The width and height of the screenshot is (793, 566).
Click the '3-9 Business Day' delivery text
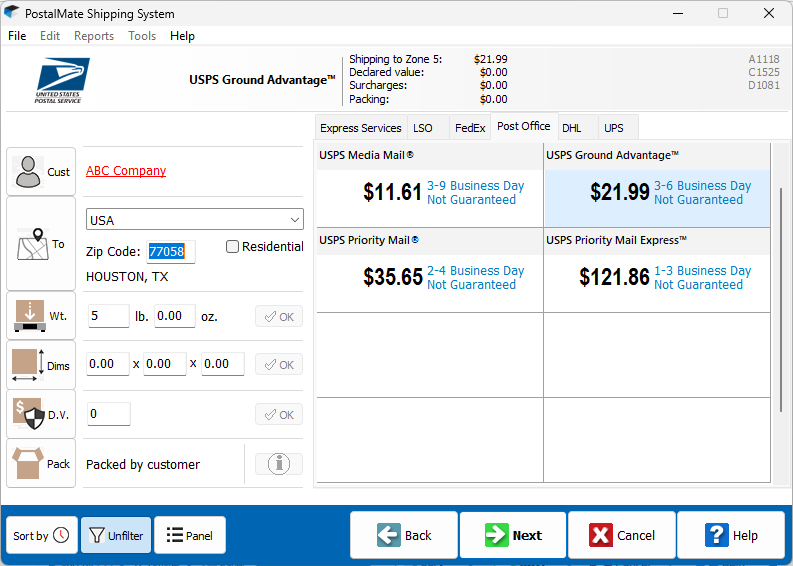tap(475, 186)
